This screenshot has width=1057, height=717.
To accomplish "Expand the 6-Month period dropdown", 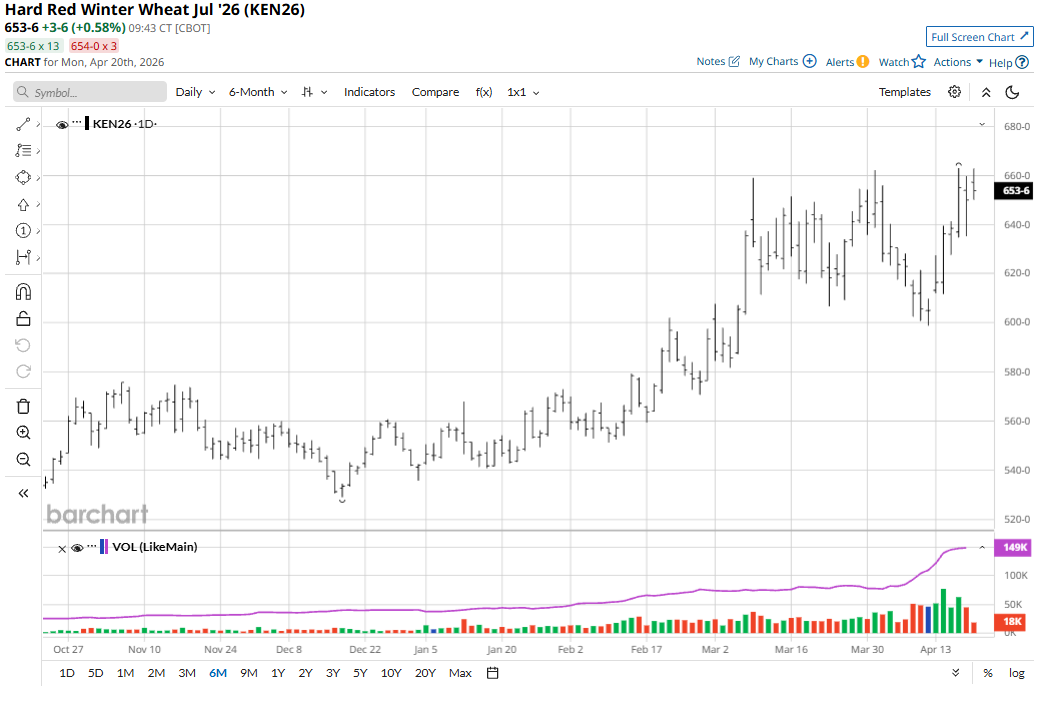I will point(257,92).
